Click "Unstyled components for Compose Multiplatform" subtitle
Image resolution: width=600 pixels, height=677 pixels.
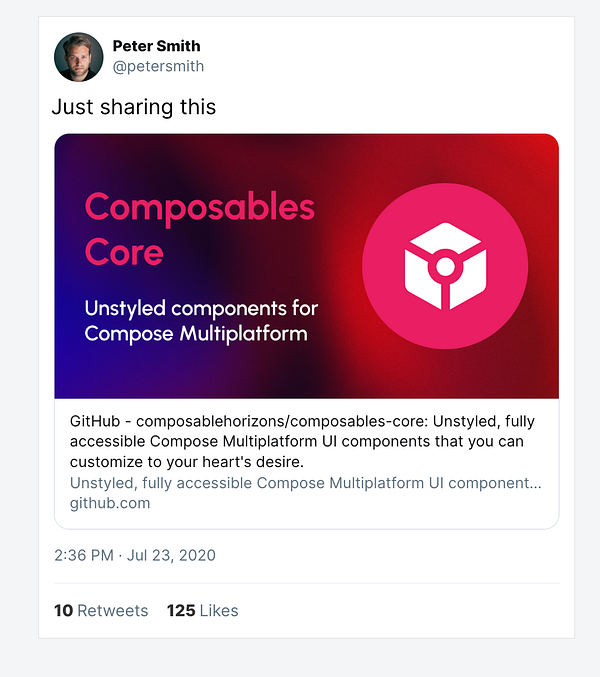click(201, 320)
